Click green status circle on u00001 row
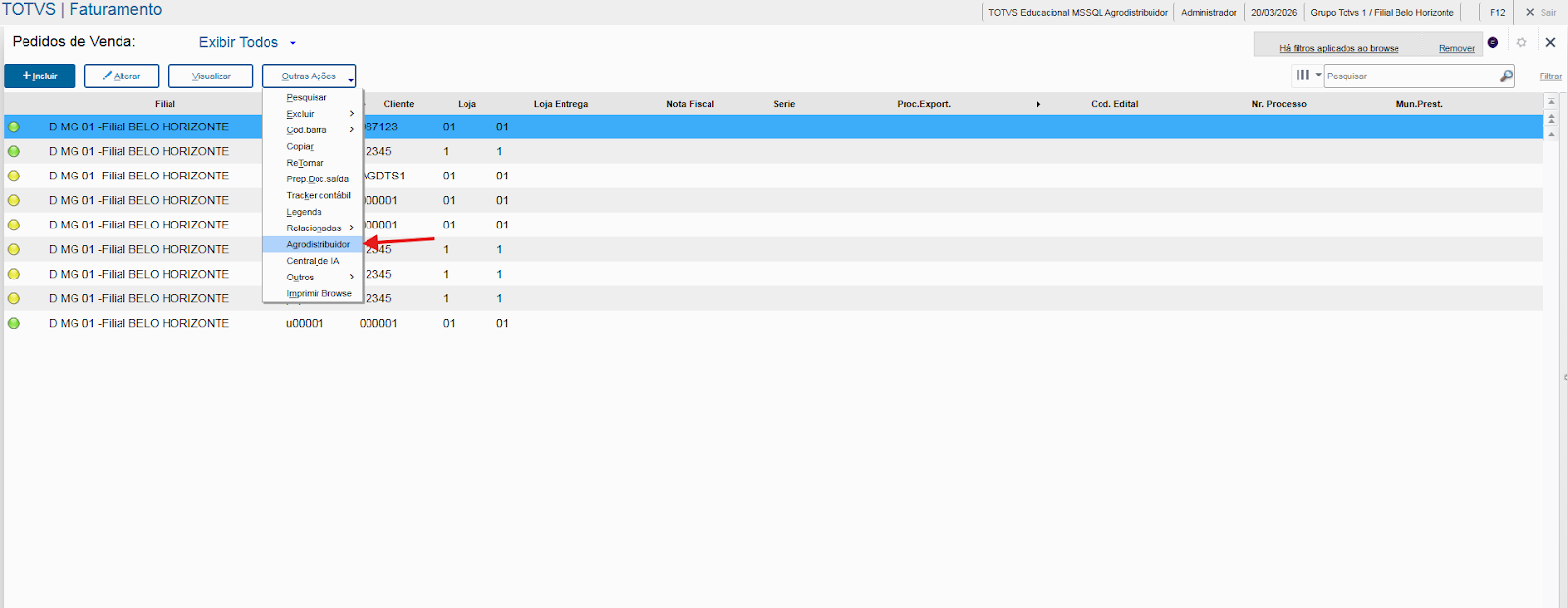This screenshot has width=1568, height=608. tap(14, 323)
